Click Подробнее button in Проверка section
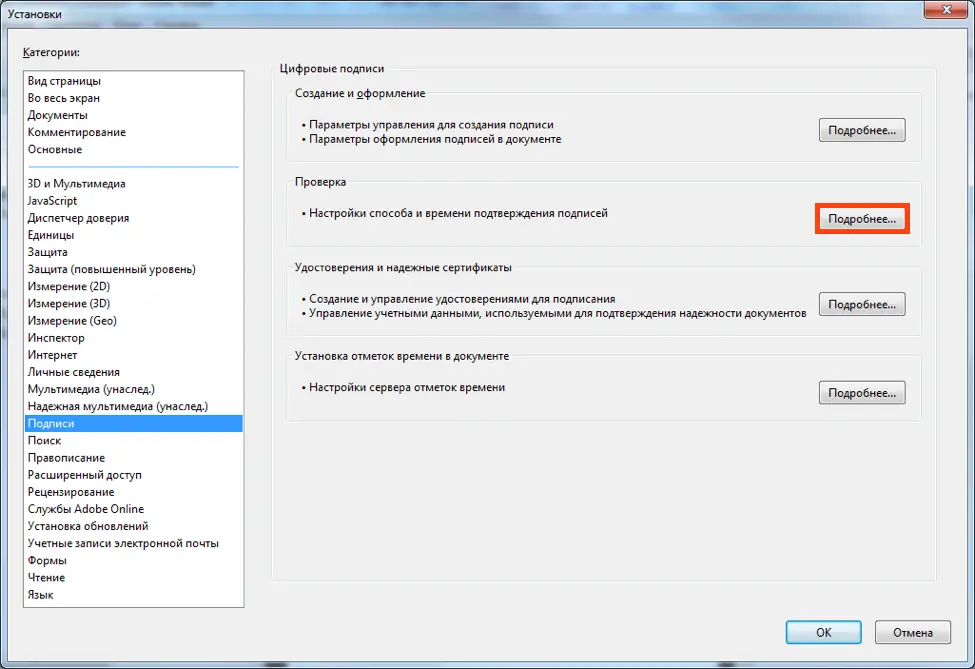The height and width of the screenshot is (669, 975). point(862,218)
